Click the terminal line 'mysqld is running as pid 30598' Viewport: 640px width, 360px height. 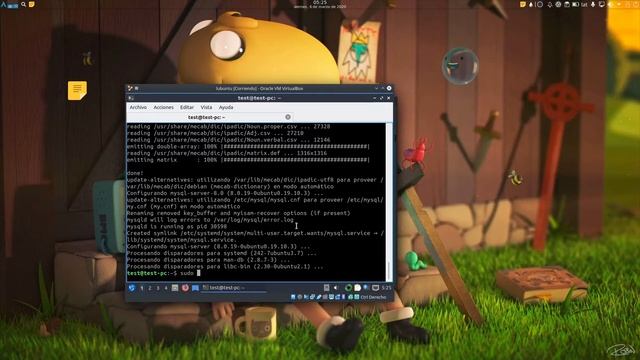pos(177,227)
